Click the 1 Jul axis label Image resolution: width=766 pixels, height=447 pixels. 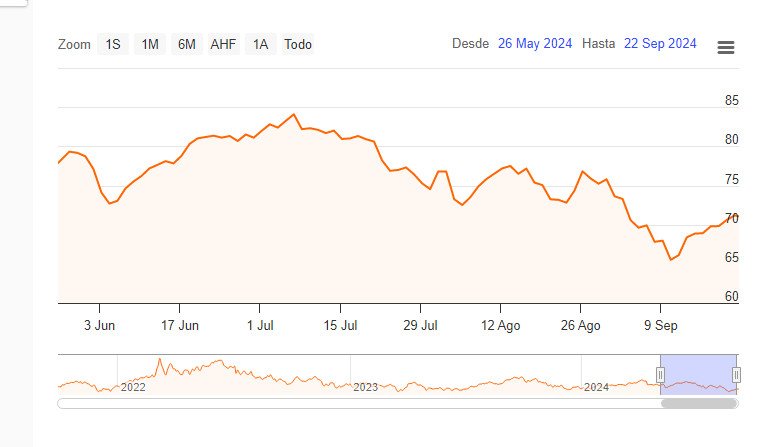[x=259, y=325]
